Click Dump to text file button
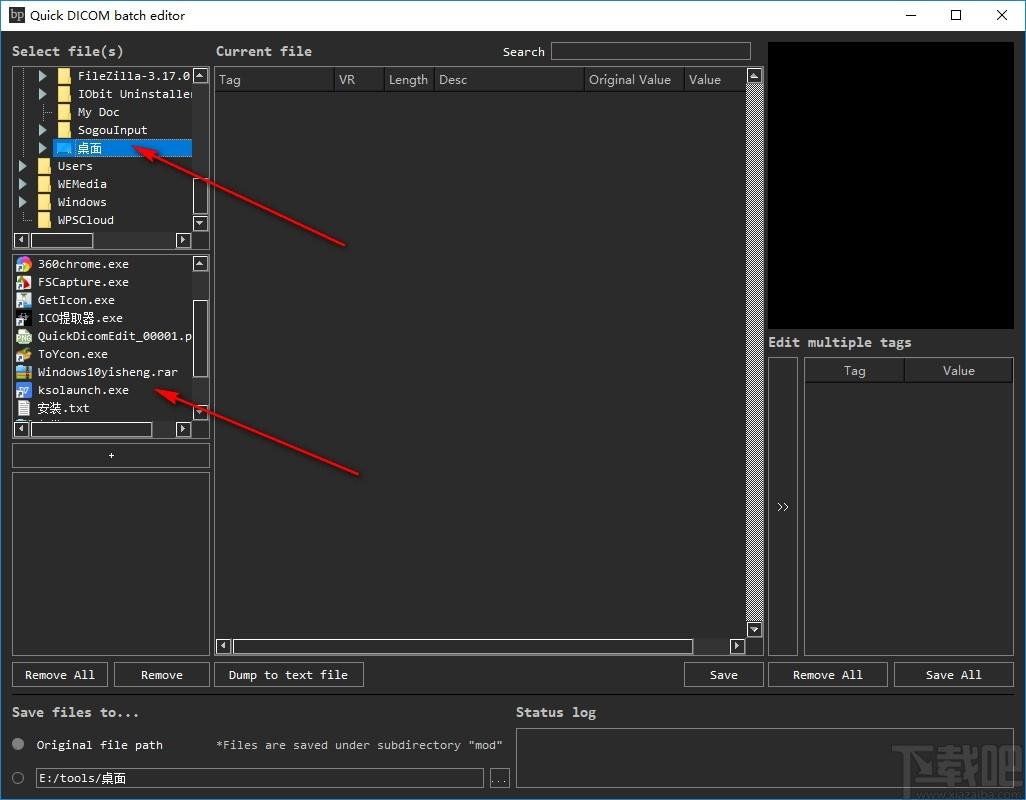Viewport: 1026px width, 800px height. tap(289, 674)
